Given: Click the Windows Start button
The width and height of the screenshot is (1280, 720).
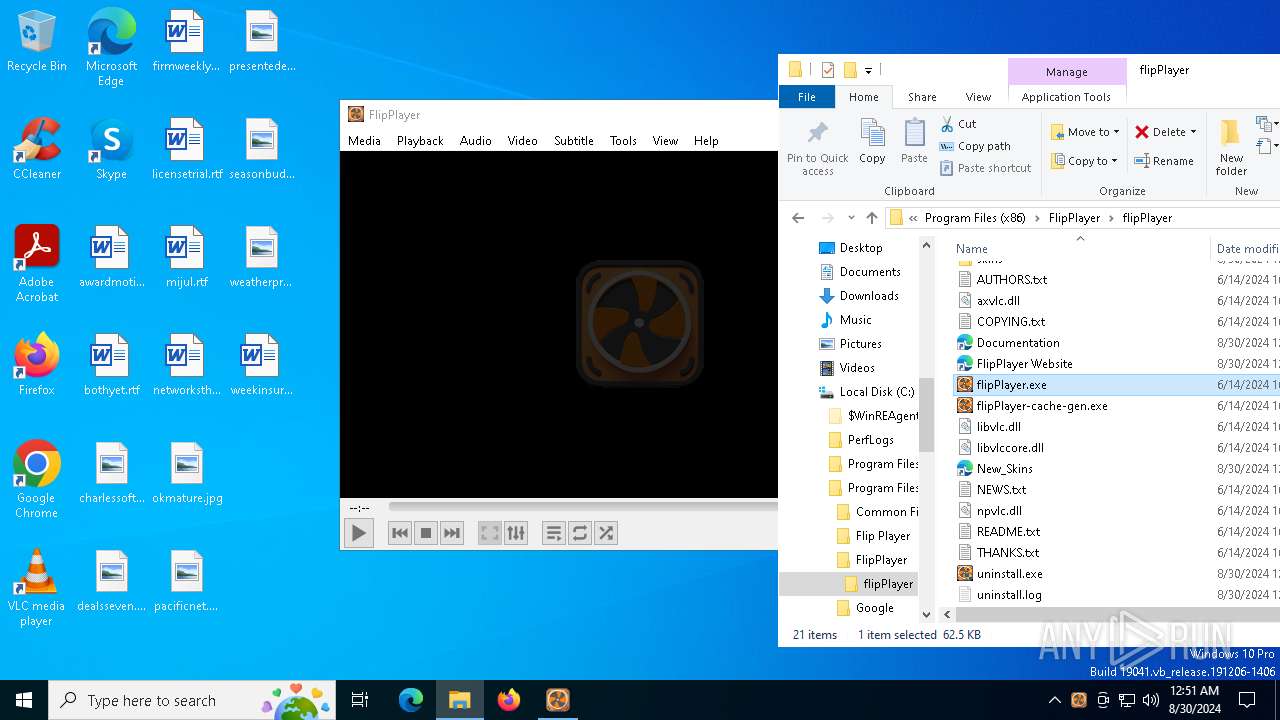Looking at the screenshot, I should (24, 700).
